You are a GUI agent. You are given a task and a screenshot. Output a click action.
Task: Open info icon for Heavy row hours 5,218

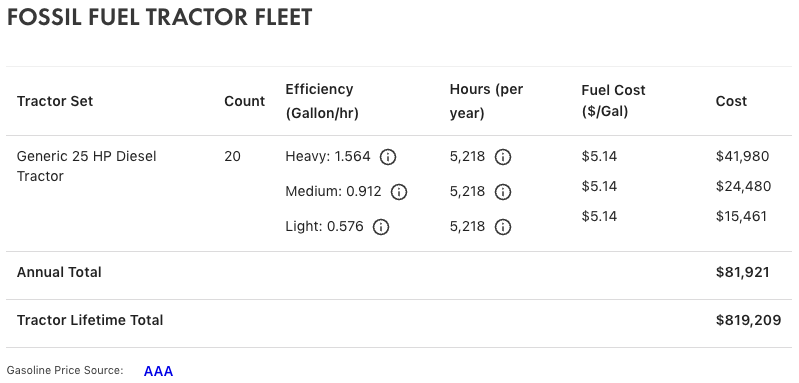tap(503, 157)
